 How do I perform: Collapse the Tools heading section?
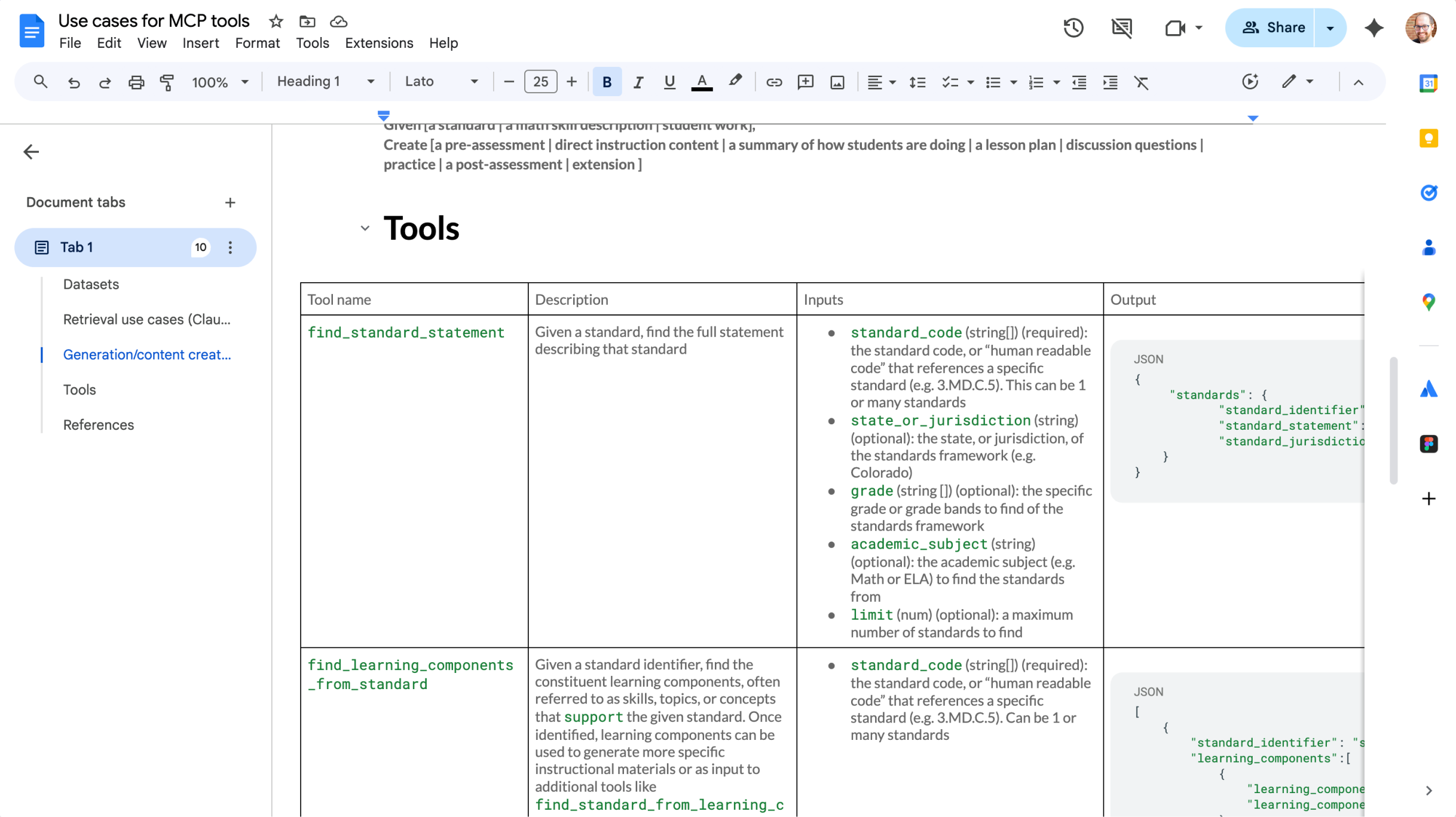click(x=365, y=228)
